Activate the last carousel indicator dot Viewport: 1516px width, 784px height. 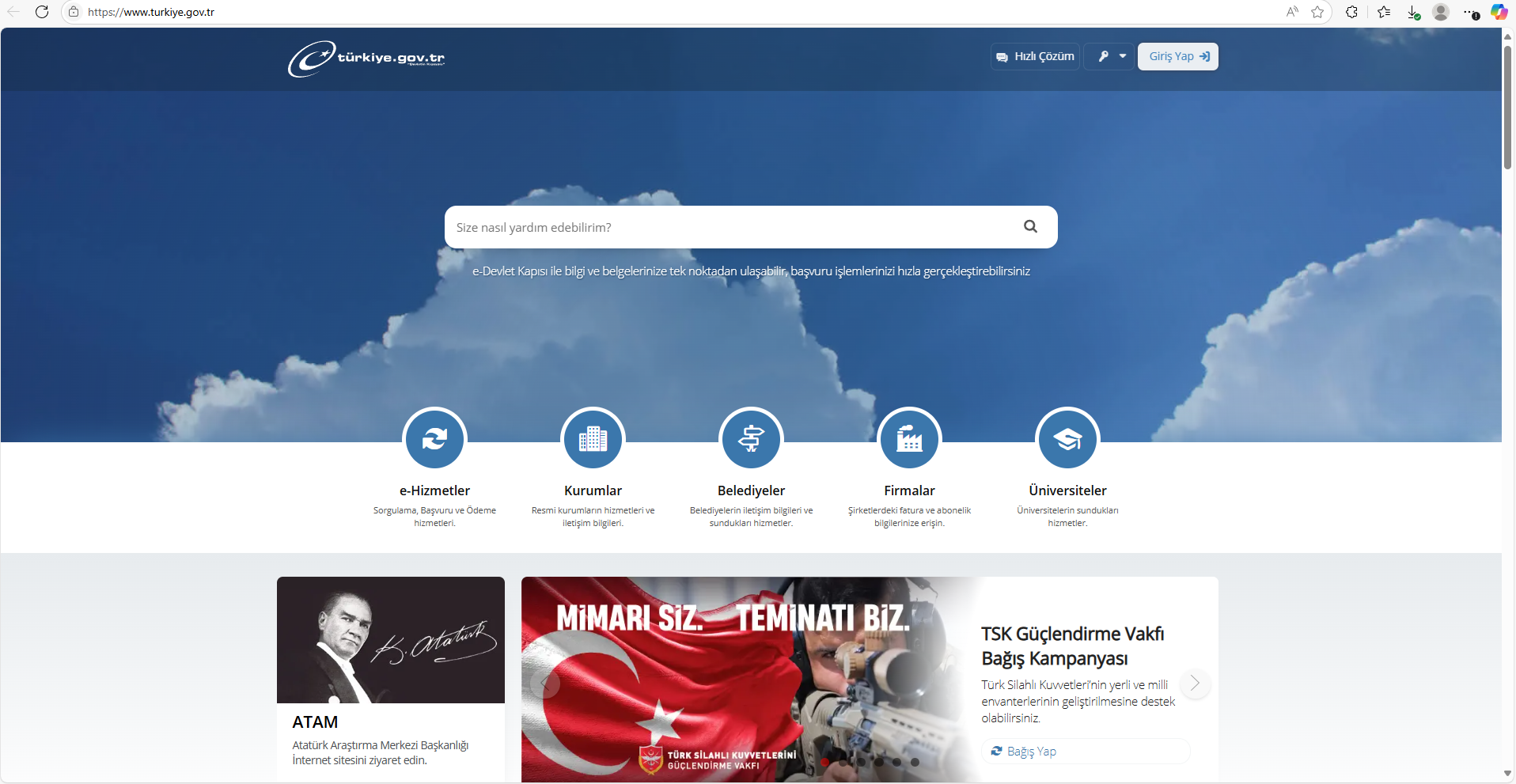pos(915,763)
